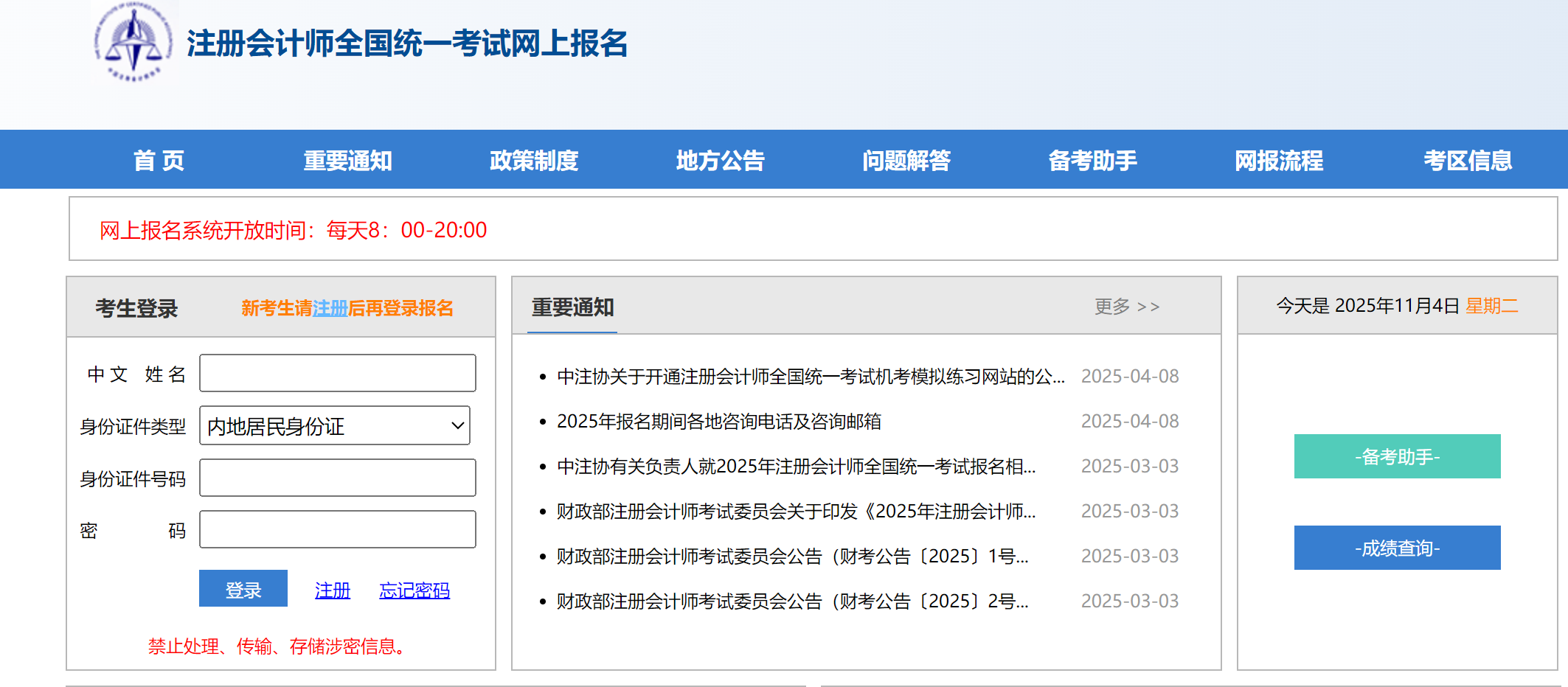Focus the 身份证件号码 input field
The height and width of the screenshot is (687, 1568).
(337, 478)
